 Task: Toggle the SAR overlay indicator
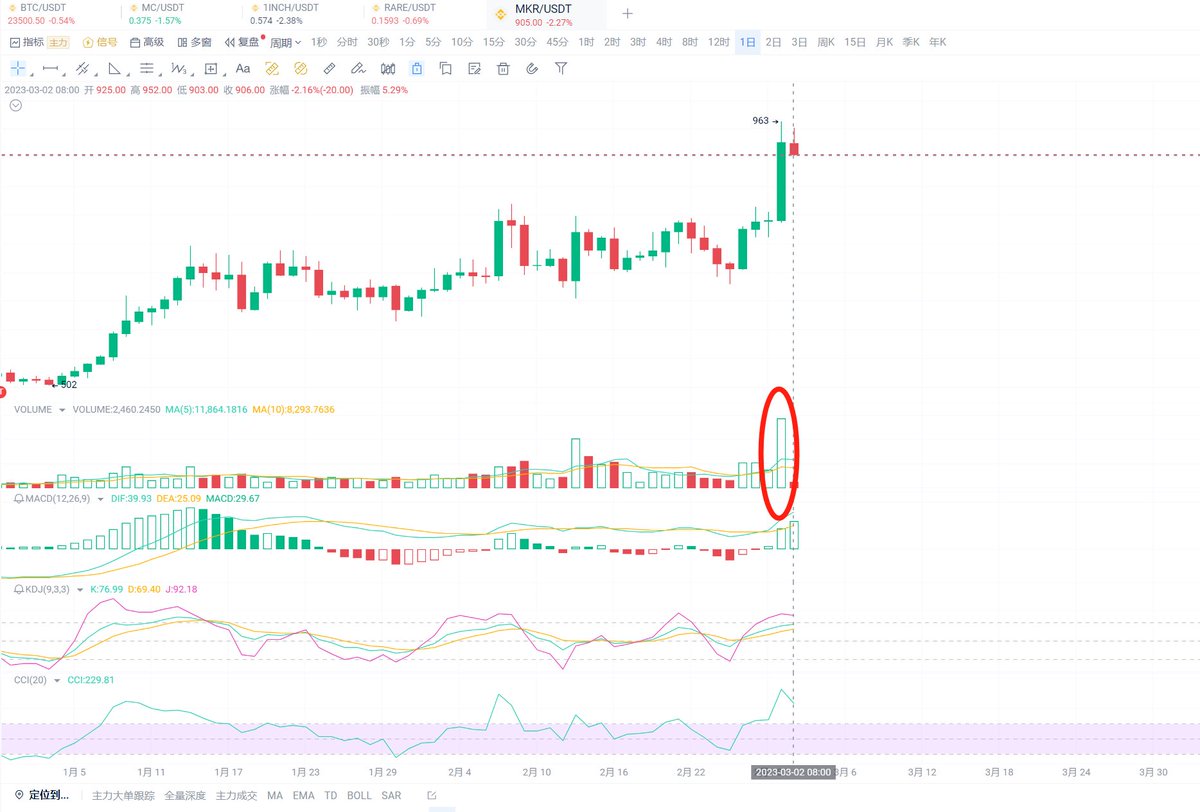click(391, 796)
